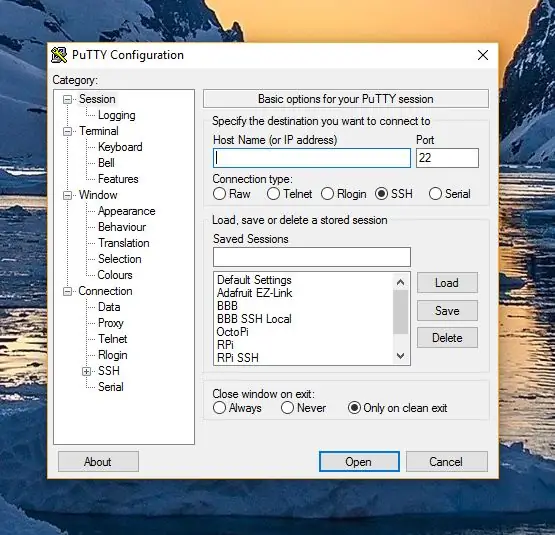Open the Appearance settings category
The width and height of the screenshot is (555, 535).
(x=126, y=211)
